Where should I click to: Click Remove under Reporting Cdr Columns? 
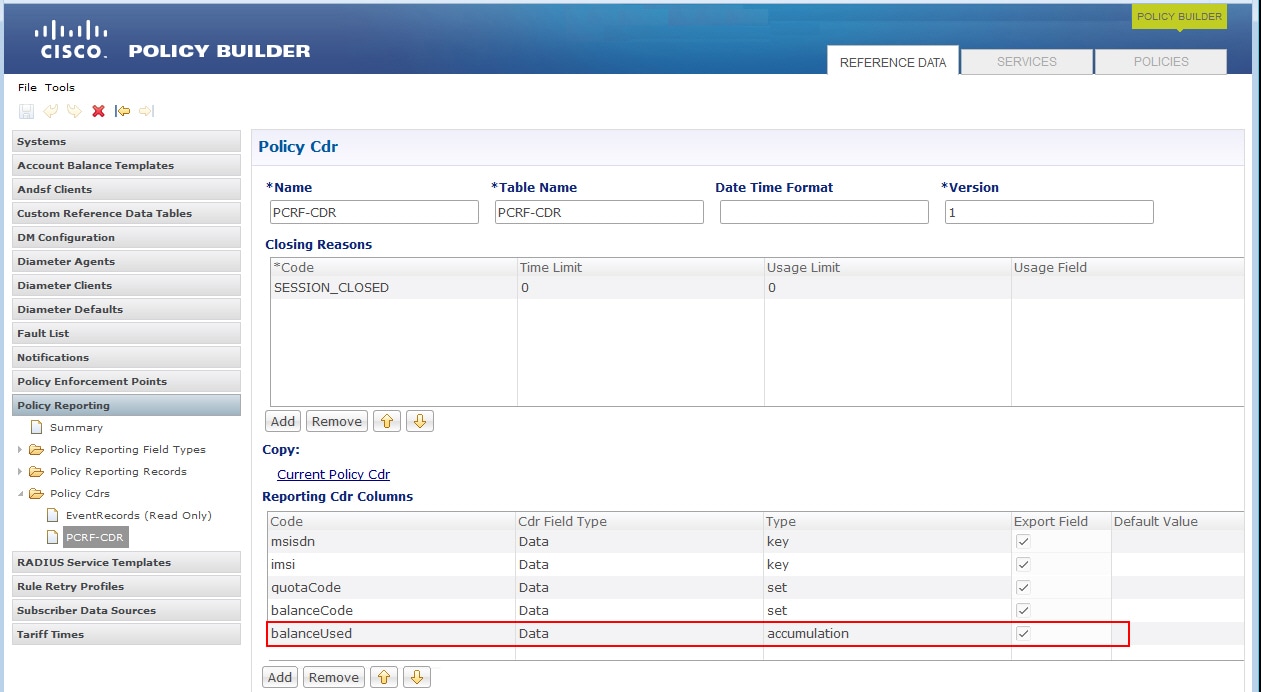(x=334, y=678)
